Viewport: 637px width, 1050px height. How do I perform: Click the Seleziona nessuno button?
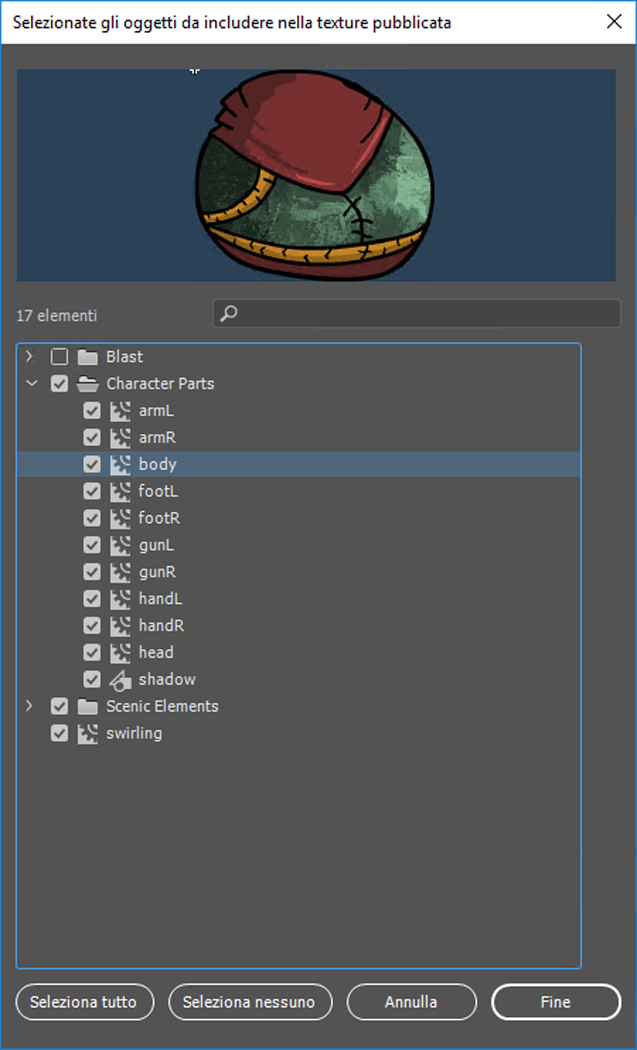tap(250, 1002)
